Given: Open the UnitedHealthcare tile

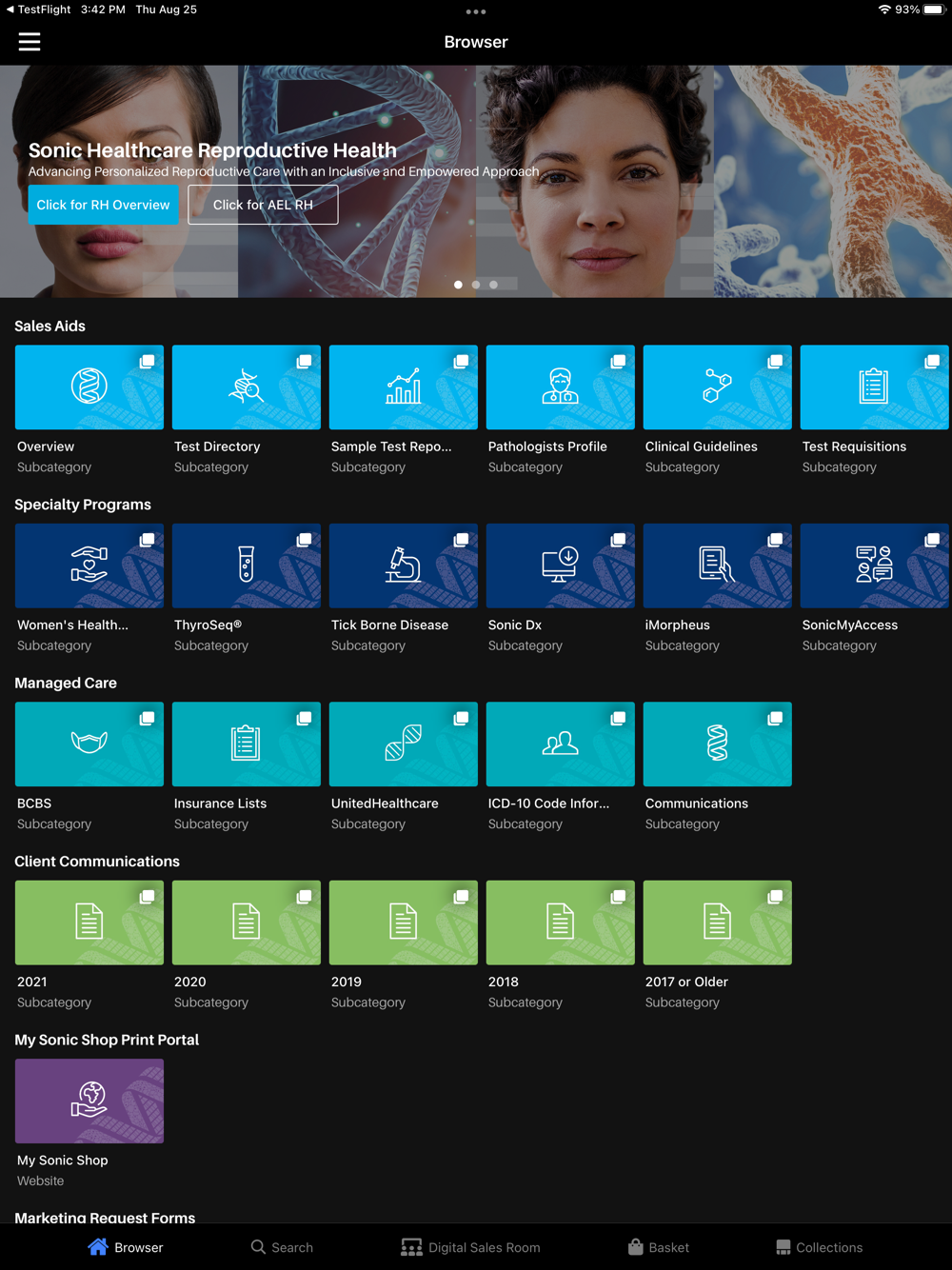Looking at the screenshot, I should [x=404, y=744].
